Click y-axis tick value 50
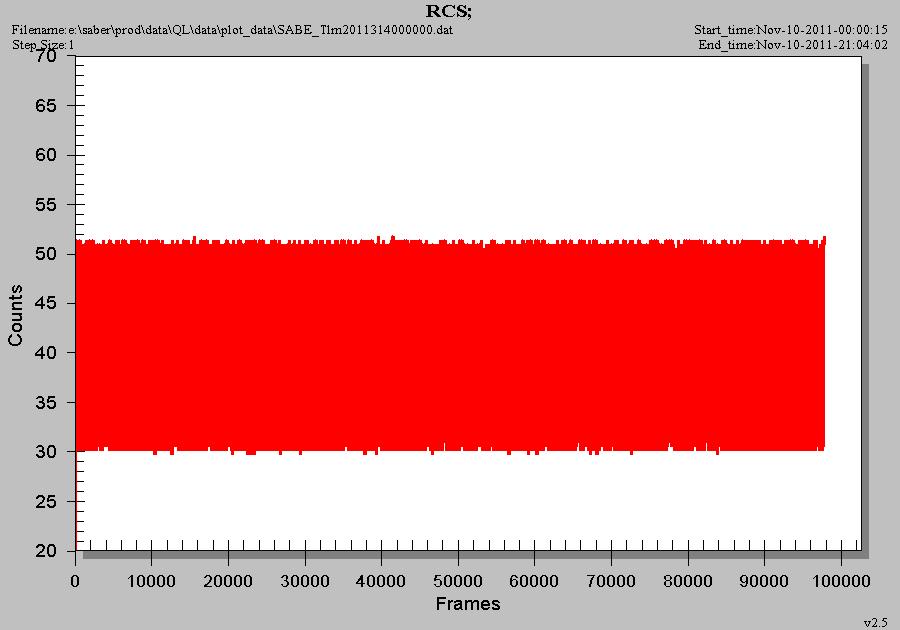This screenshot has height=630, width=900. (x=46, y=254)
